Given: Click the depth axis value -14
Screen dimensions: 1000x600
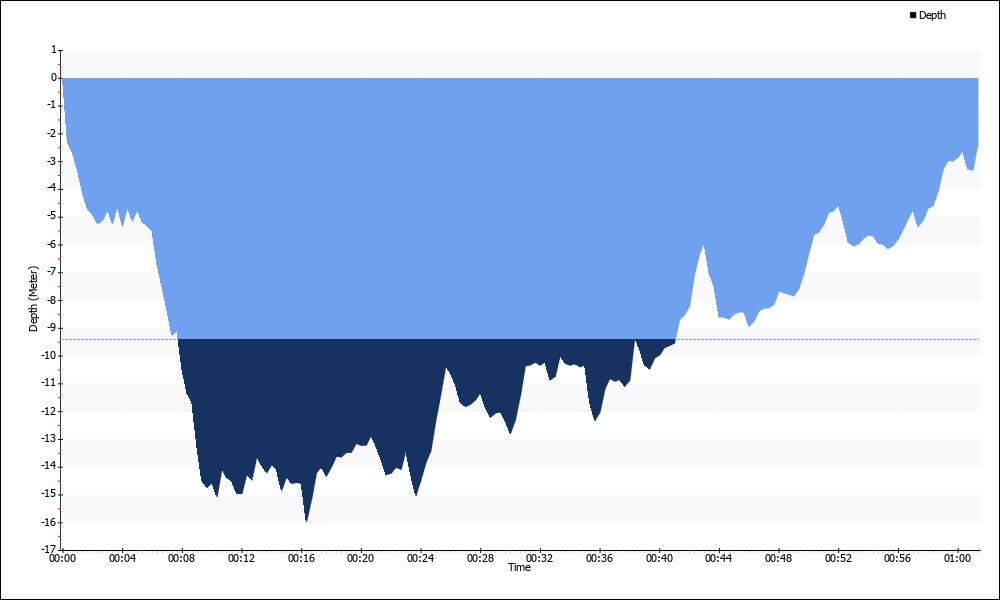Looking at the screenshot, I should [50, 467].
